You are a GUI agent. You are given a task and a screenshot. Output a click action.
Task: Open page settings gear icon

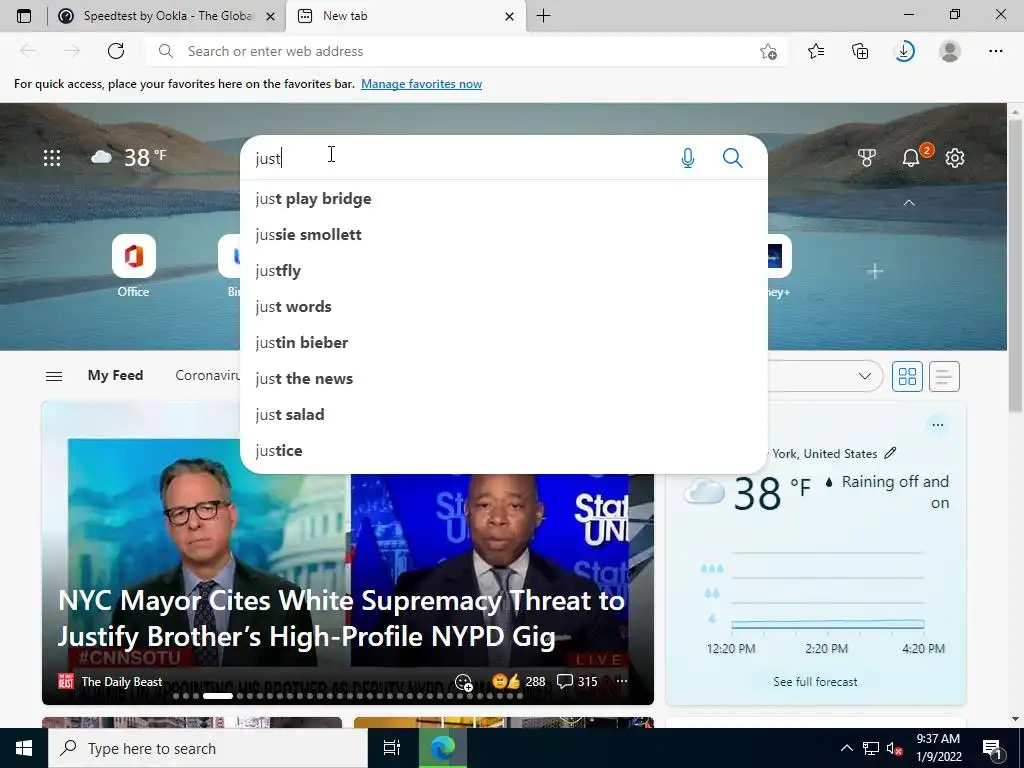point(955,158)
